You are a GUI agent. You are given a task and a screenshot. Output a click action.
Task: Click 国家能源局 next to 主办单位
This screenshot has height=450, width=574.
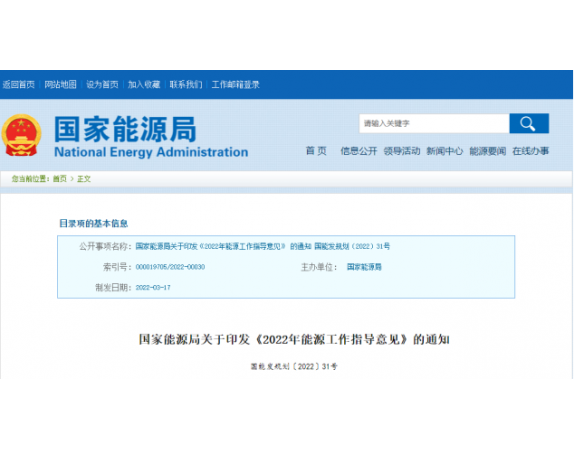coord(364,267)
